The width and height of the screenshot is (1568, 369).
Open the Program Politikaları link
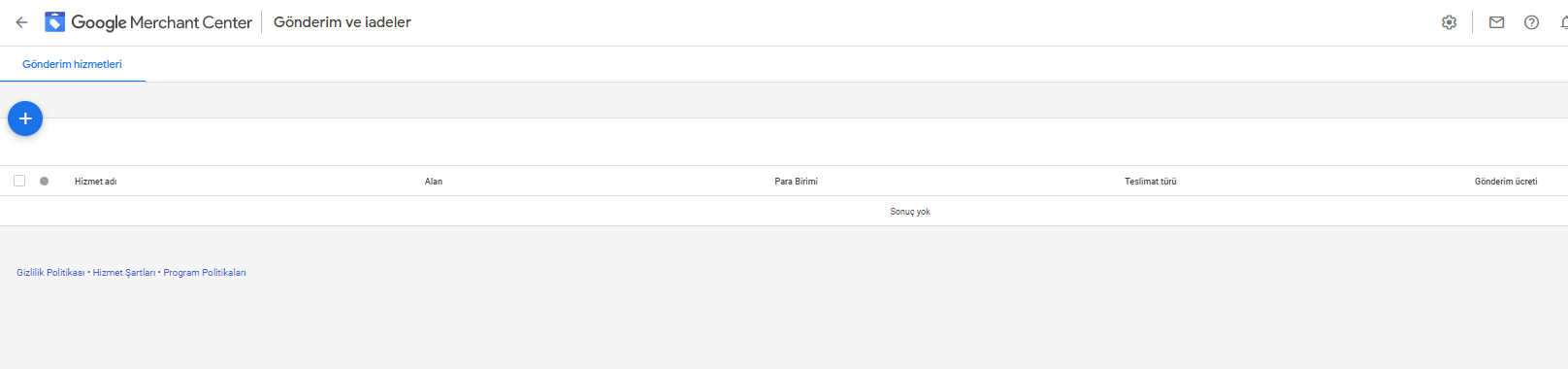(x=205, y=273)
